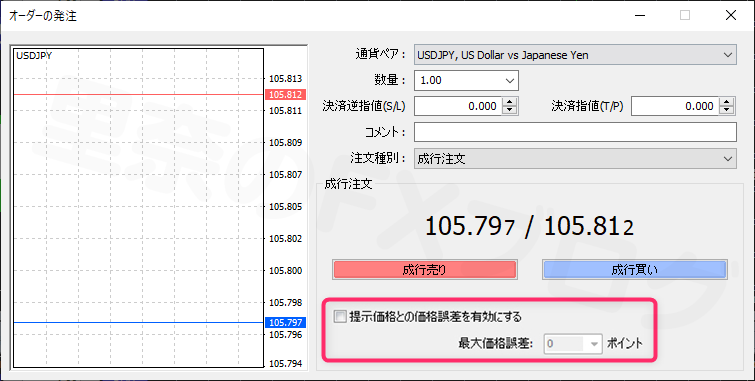Expand the 数量 1.00 combo box arrow
This screenshot has width=755, height=381.
510,81
